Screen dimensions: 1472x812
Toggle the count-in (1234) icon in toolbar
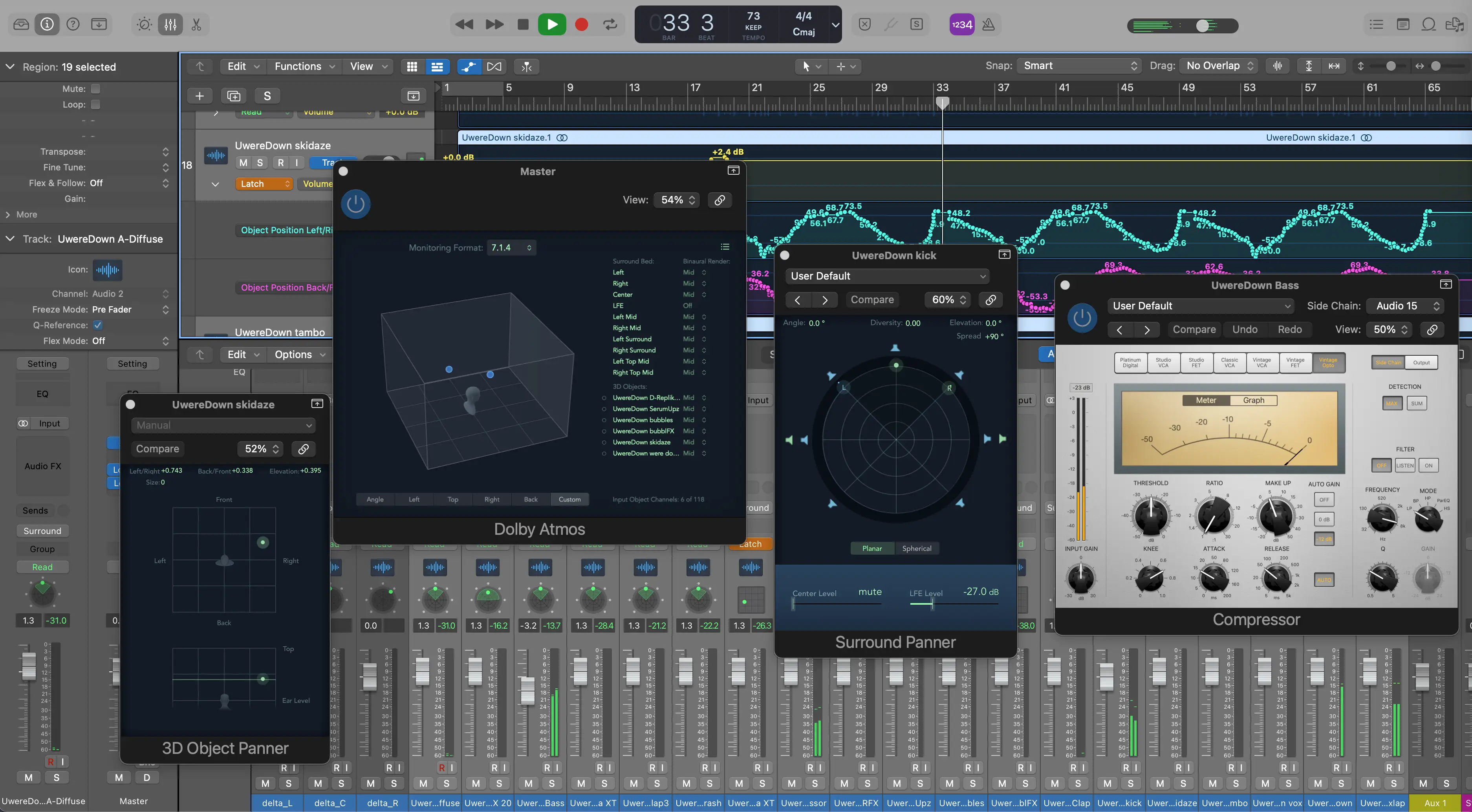coord(962,25)
